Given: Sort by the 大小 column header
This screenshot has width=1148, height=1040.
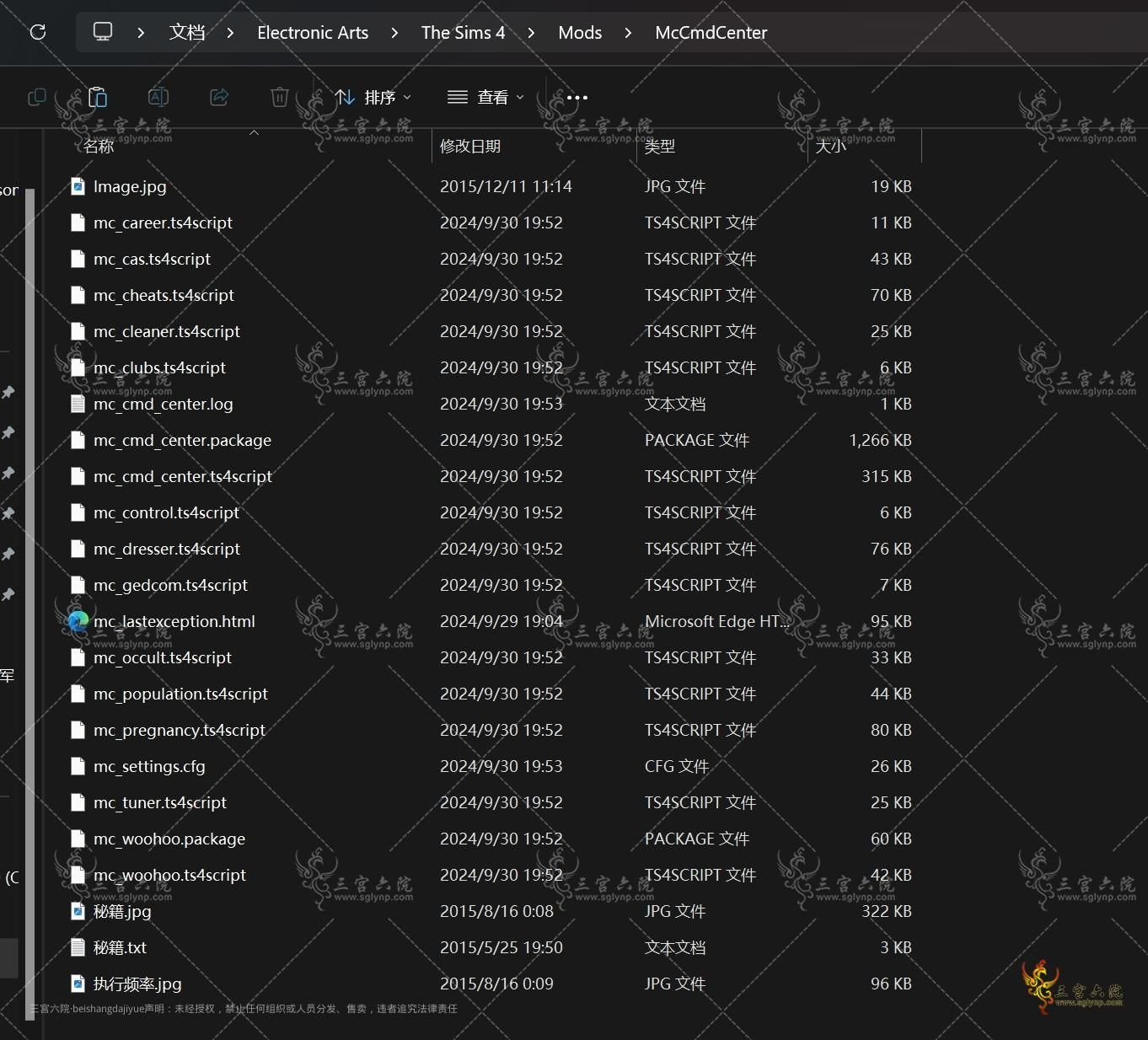Looking at the screenshot, I should tap(831, 146).
